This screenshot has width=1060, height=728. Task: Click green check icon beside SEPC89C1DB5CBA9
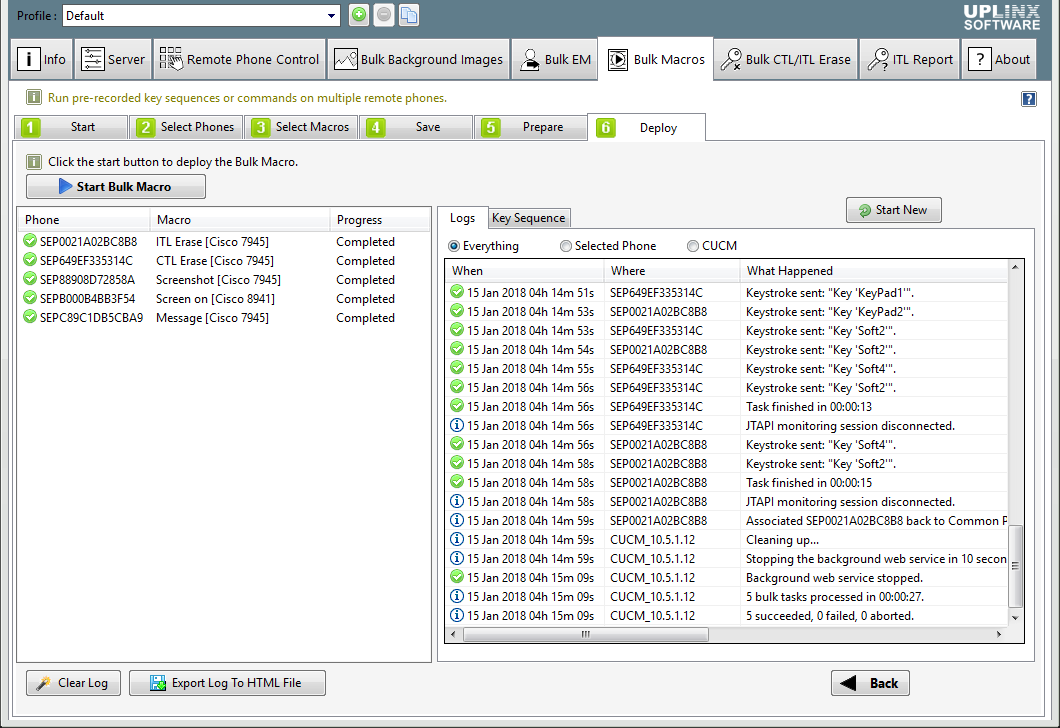(29, 316)
